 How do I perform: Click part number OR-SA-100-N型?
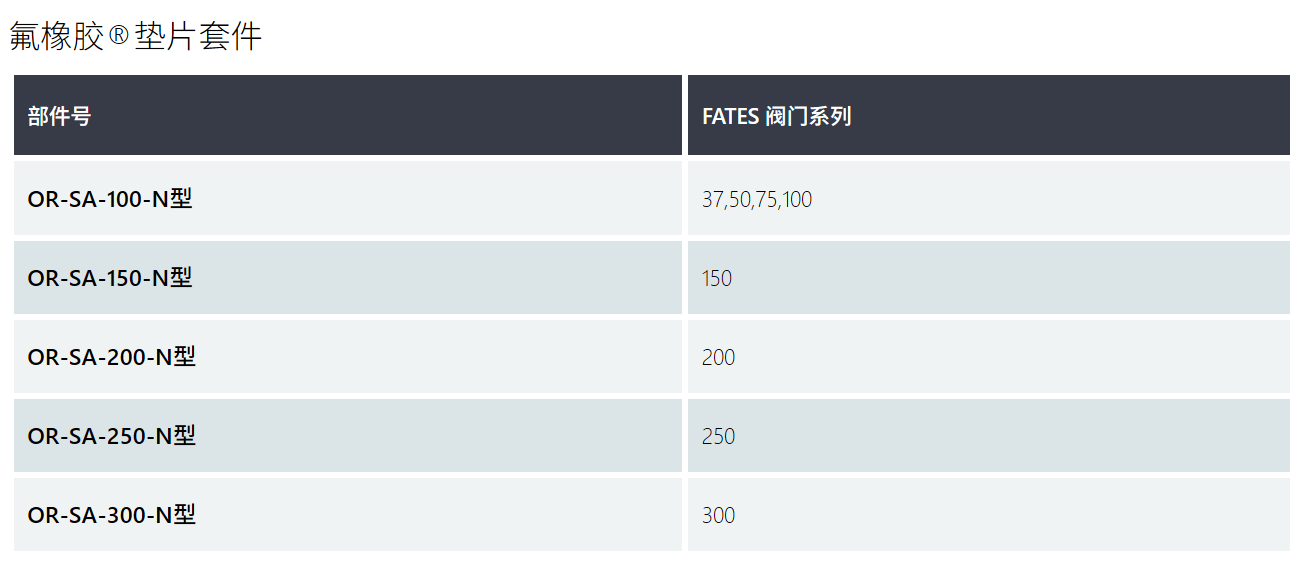(x=110, y=198)
